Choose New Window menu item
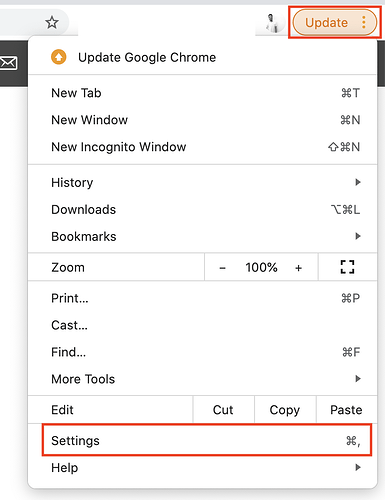Screen dimensions: 385x500 click(x=202, y=120)
